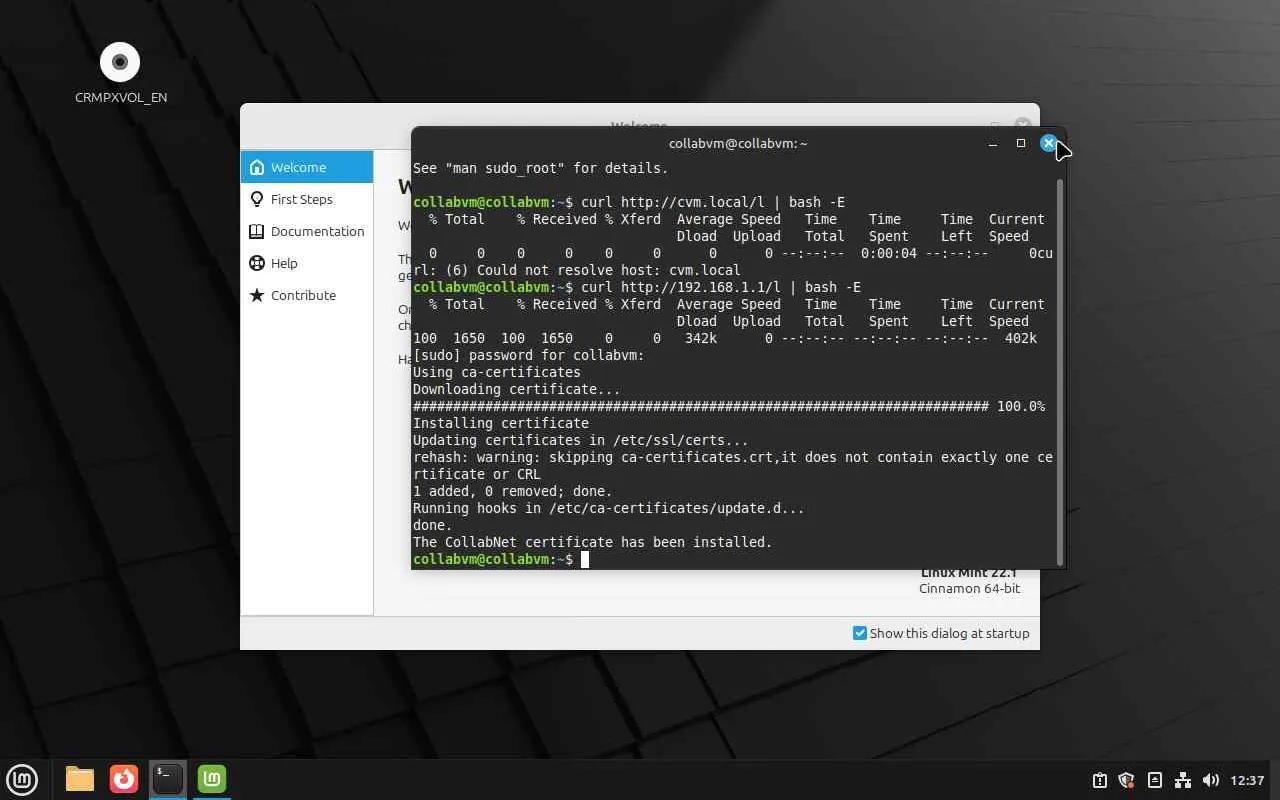The width and height of the screenshot is (1280, 800).
Task: Switch to the Help section
Action: point(307,263)
